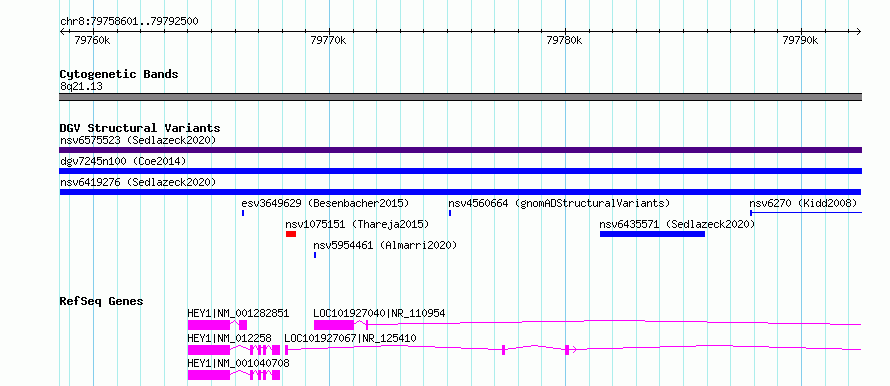The image size is (890, 386).
Task: Click the 79760k ruler tick label
Action: [93, 40]
